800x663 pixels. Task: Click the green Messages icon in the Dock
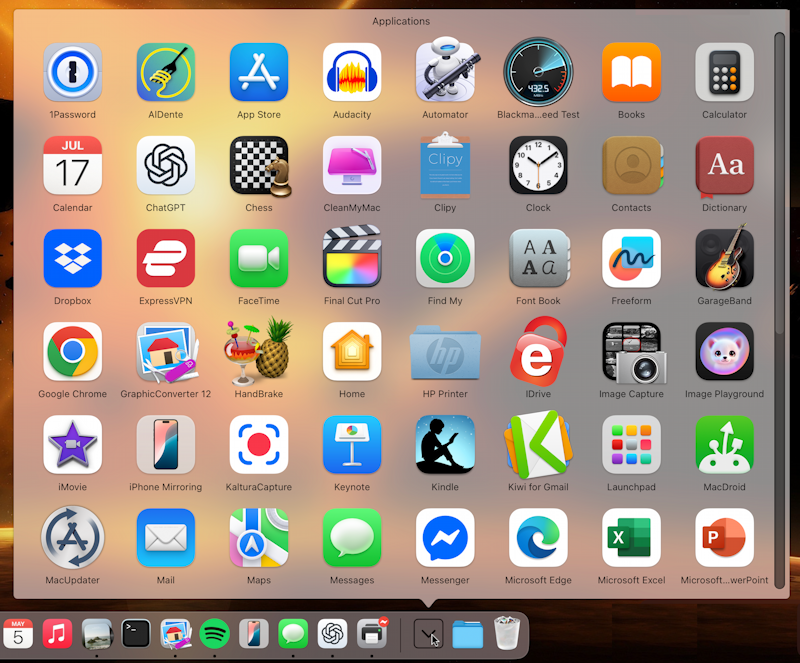click(293, 633)
